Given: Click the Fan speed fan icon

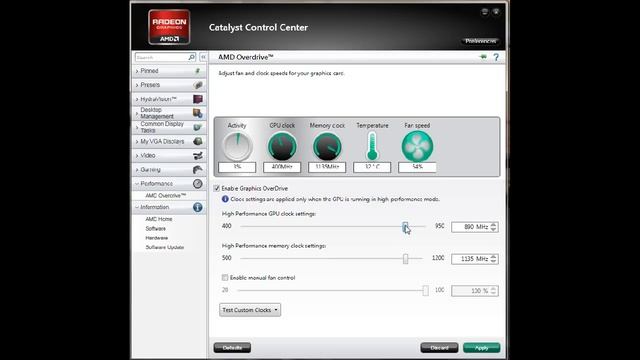Looking at the screenshot, I should pyautogui.click(x=417, y=146).
